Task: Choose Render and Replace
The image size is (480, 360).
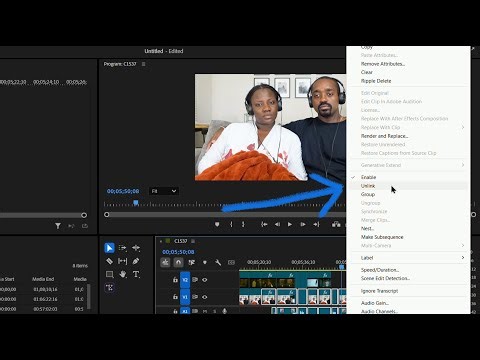Action: pyautogui.click(x=407, y=136)
